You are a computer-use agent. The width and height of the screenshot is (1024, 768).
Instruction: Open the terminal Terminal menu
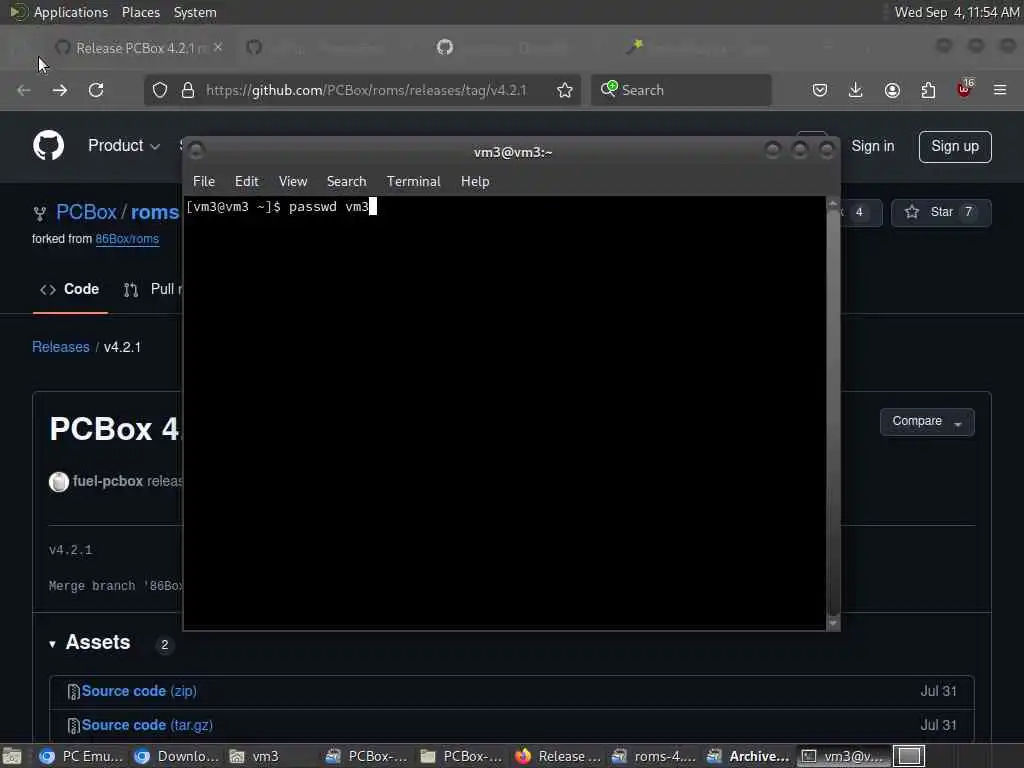pyautogui.click(x=413, y=182)
